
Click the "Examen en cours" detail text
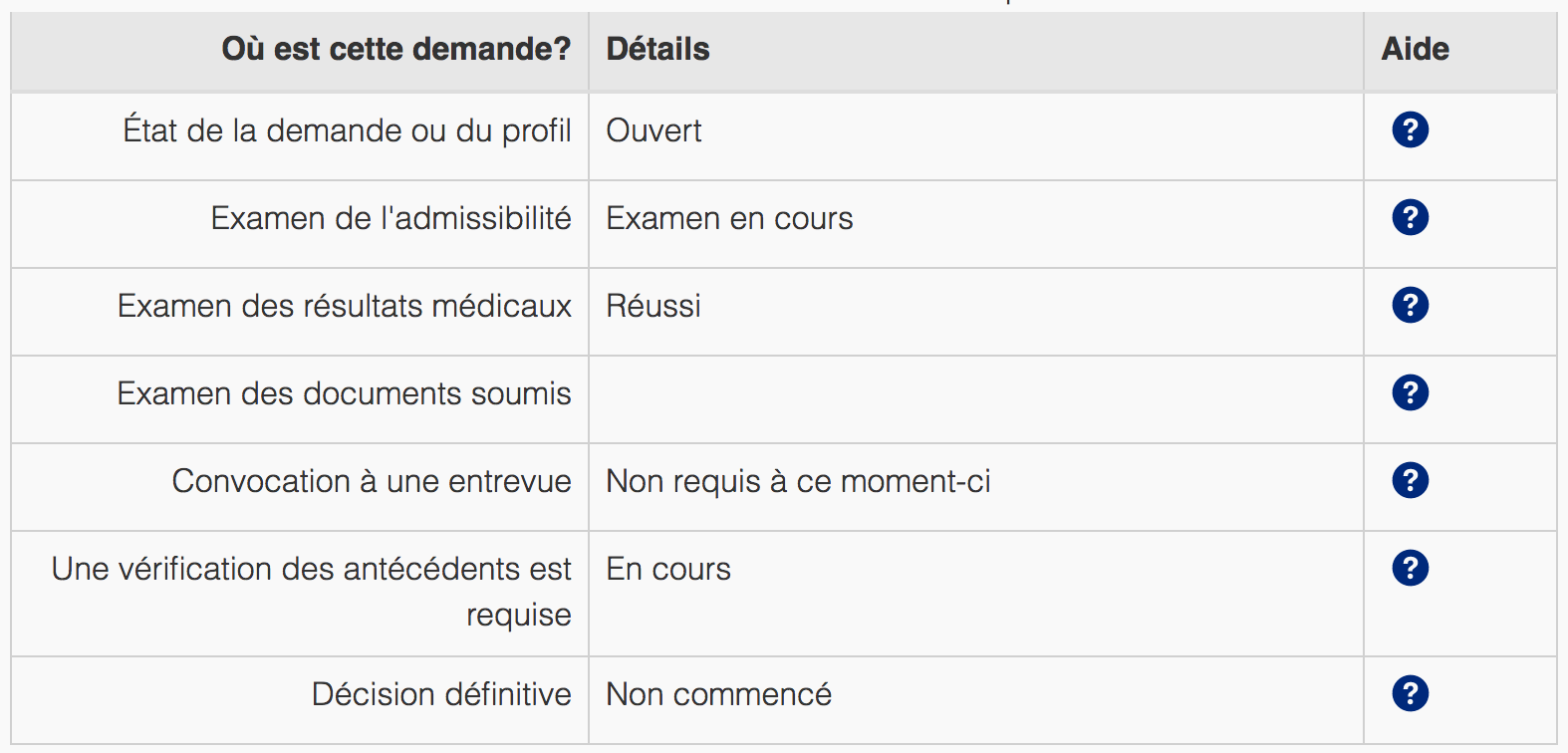[x=729, y=218]
